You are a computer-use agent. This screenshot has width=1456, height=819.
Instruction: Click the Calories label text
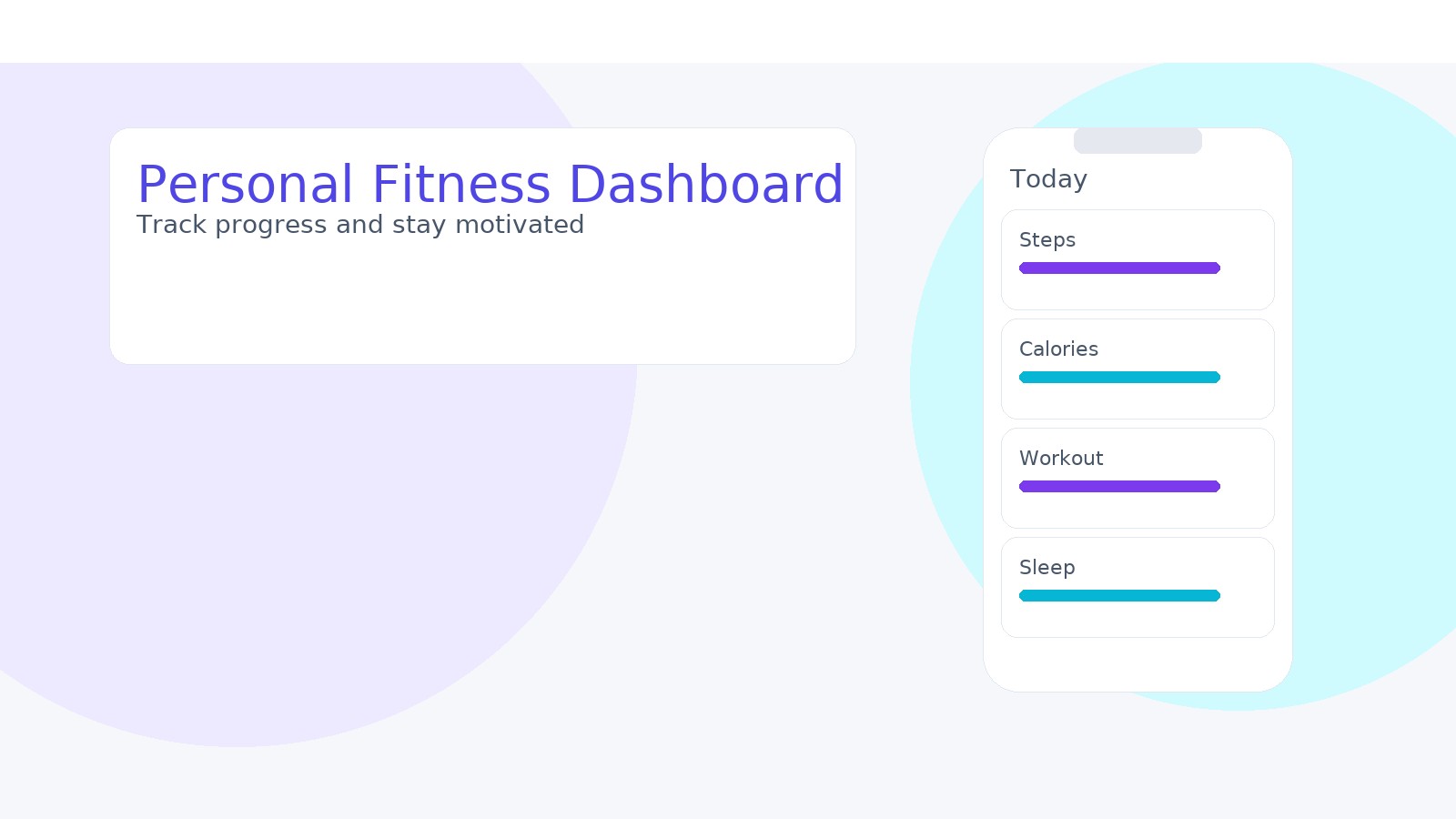tap(1058, 349)
